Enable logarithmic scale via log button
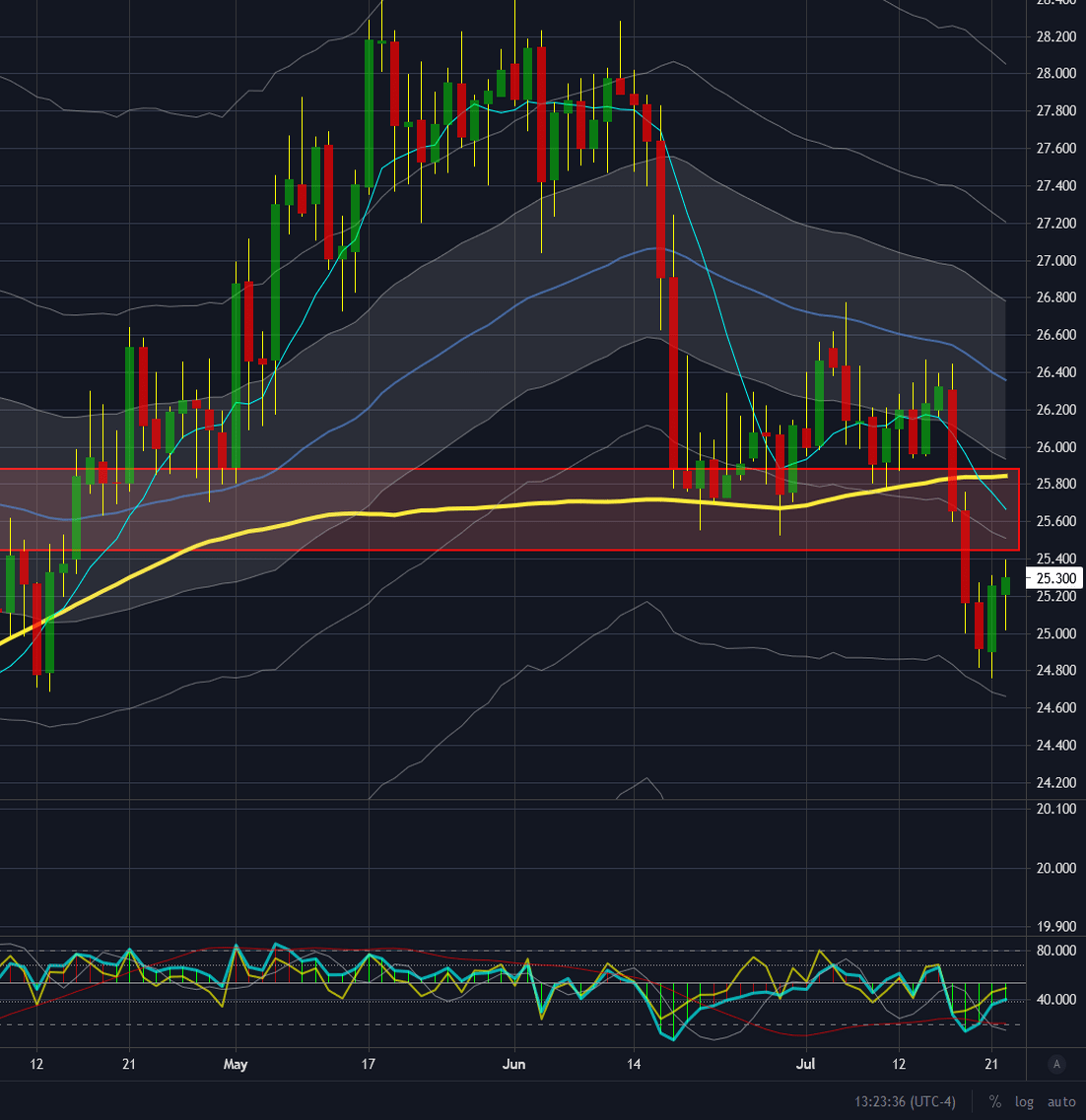Screen dimensions: 1086x1120 1024,1102
